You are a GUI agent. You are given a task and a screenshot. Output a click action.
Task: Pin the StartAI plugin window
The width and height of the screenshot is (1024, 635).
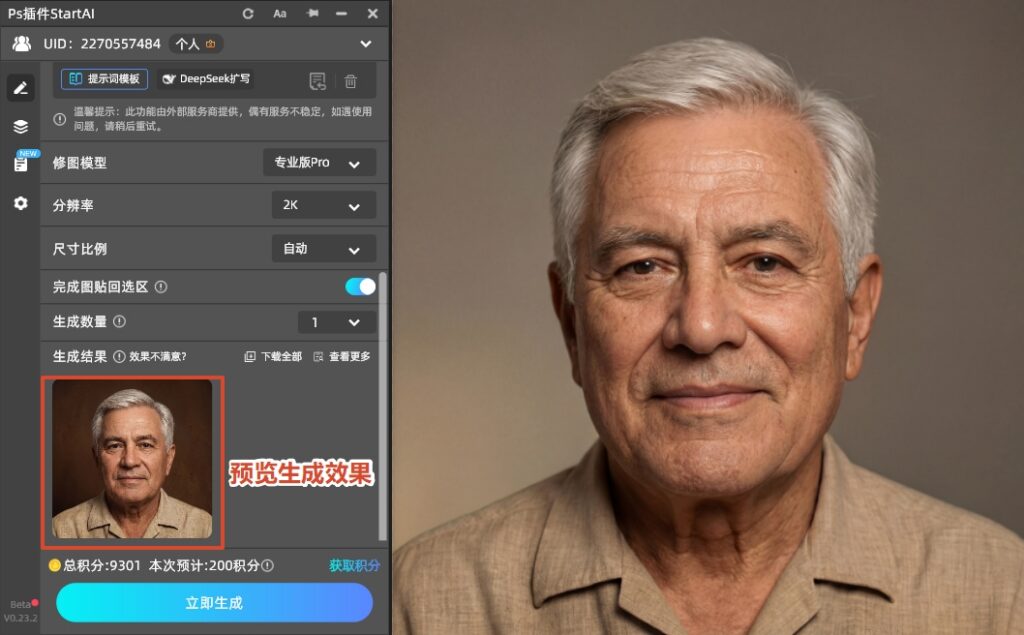311,13
